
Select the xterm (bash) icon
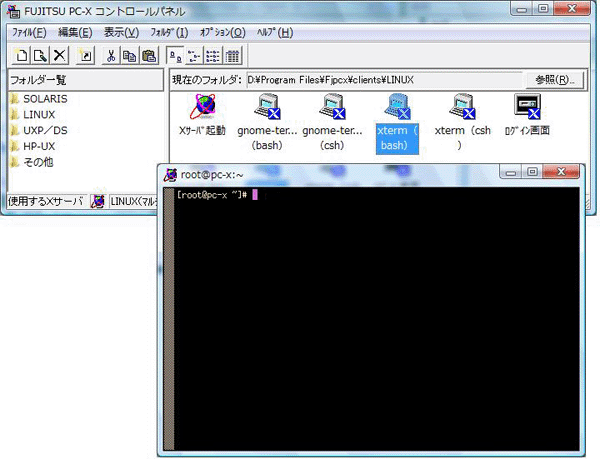click(x=397, y=124)
